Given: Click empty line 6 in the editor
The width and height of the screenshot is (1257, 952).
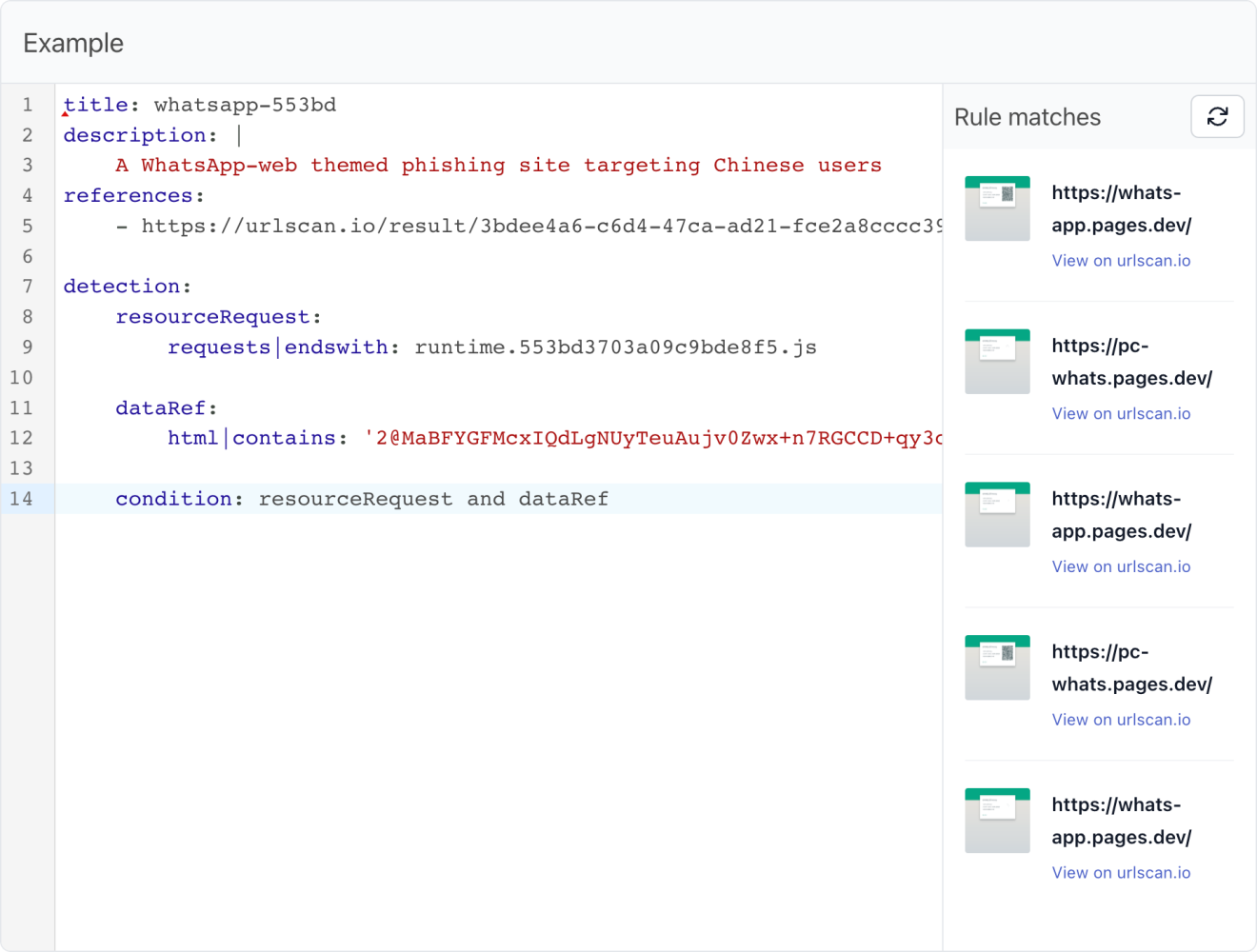Looking at the screenshot, I should [x=499, y=257].
